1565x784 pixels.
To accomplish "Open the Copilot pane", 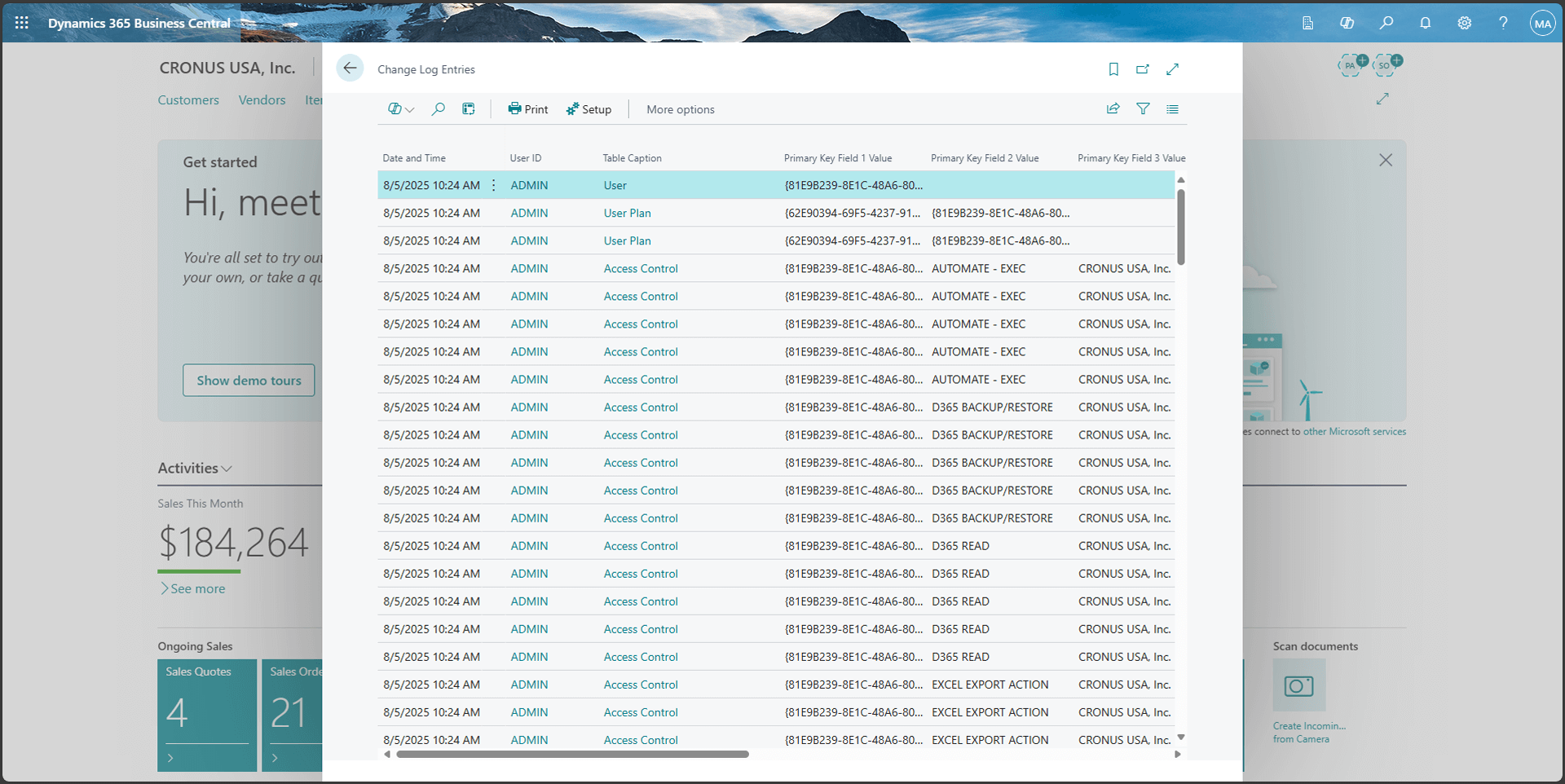I will pos(1347,23).
